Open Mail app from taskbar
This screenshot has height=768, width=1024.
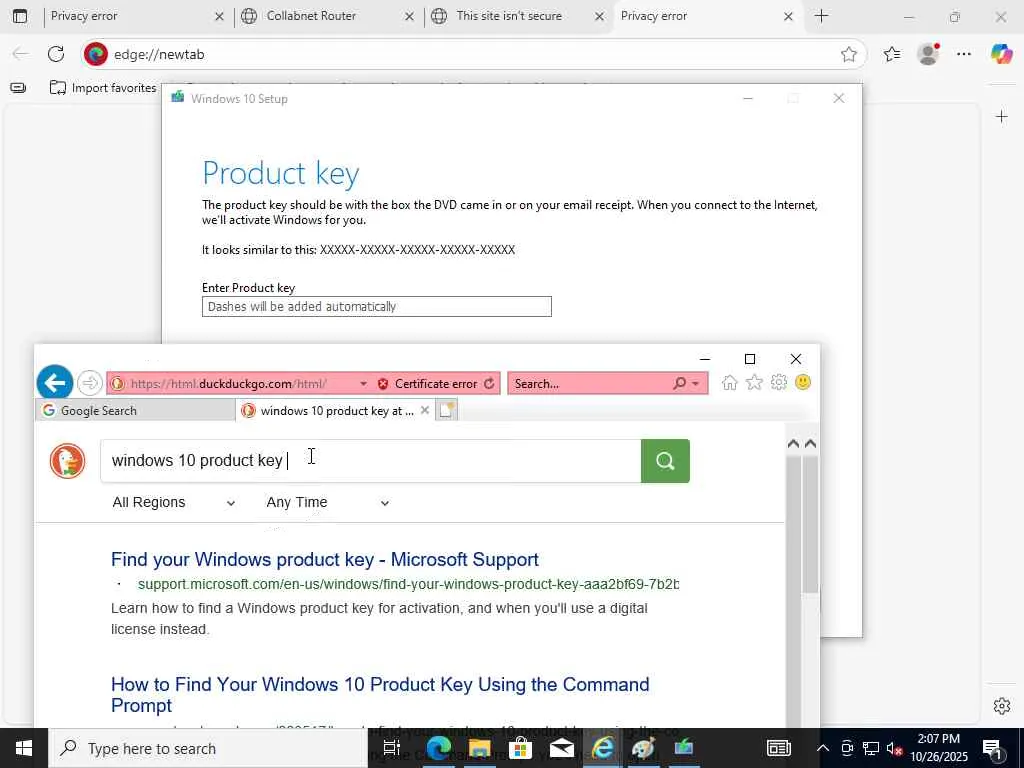coord(561,748)
